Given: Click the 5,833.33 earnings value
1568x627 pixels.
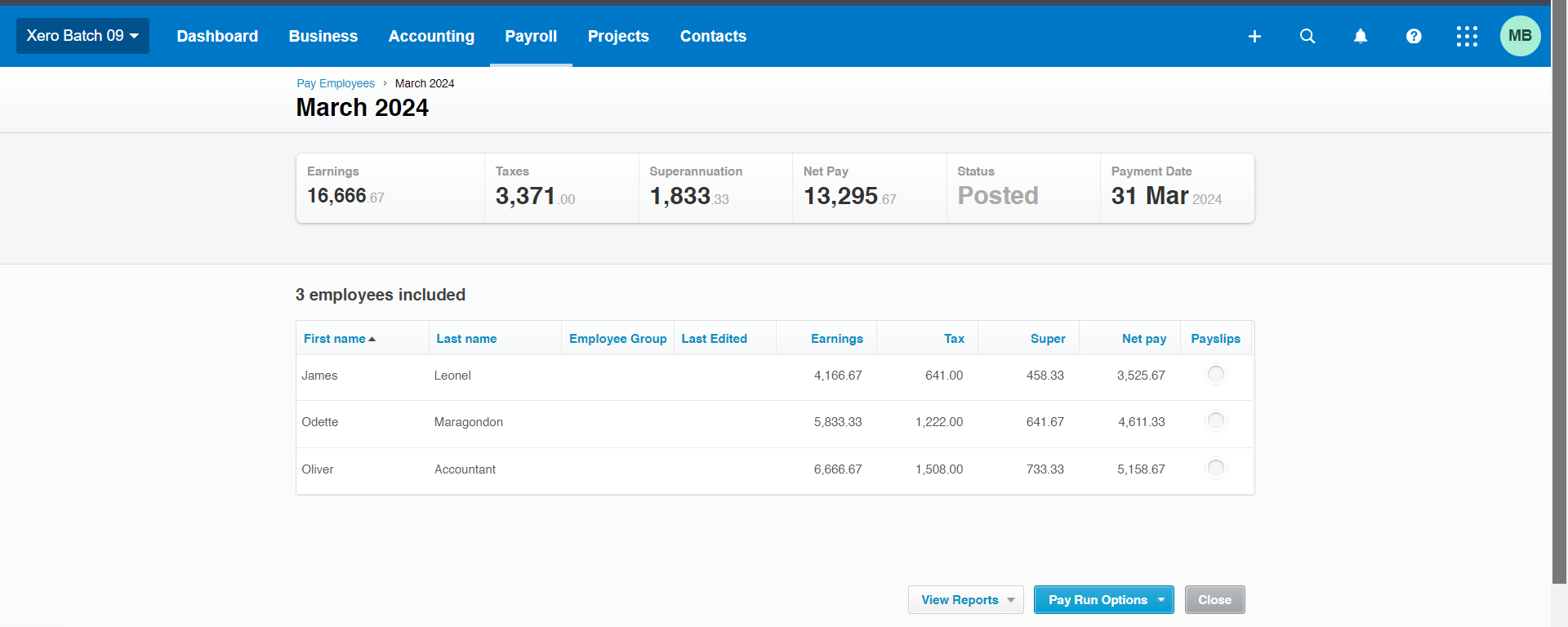Looking at the screenshot, I should pyautogui.click(x=838, y=422).
